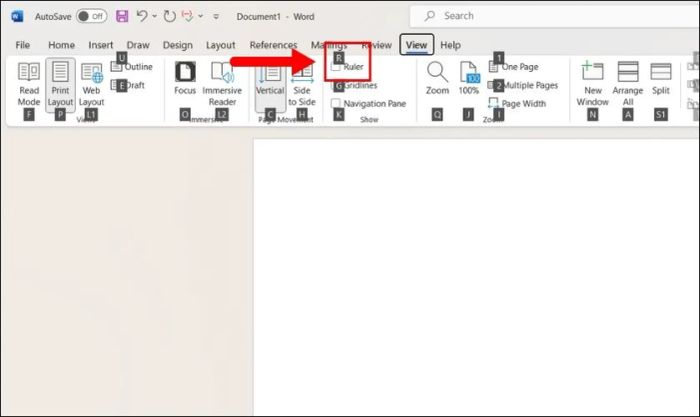Open the File tab
The image size is (700, 417).
coord(22,45)
